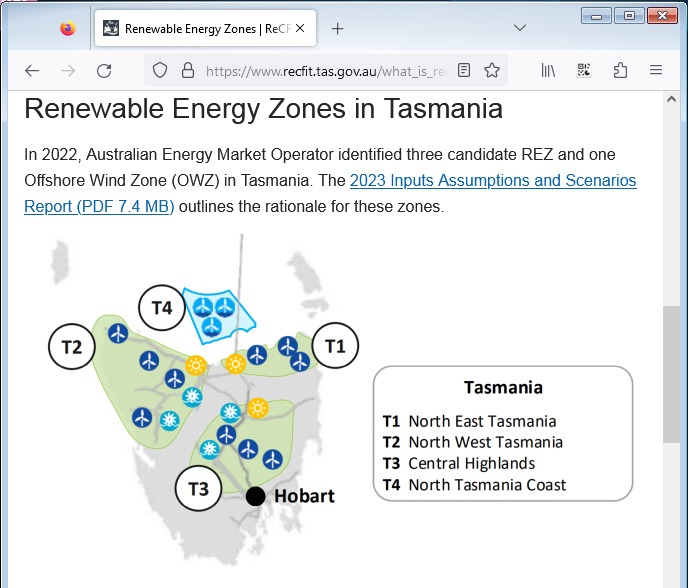
Task: Open the tracking protection shield icon
Action: click(x=160, y=70)
